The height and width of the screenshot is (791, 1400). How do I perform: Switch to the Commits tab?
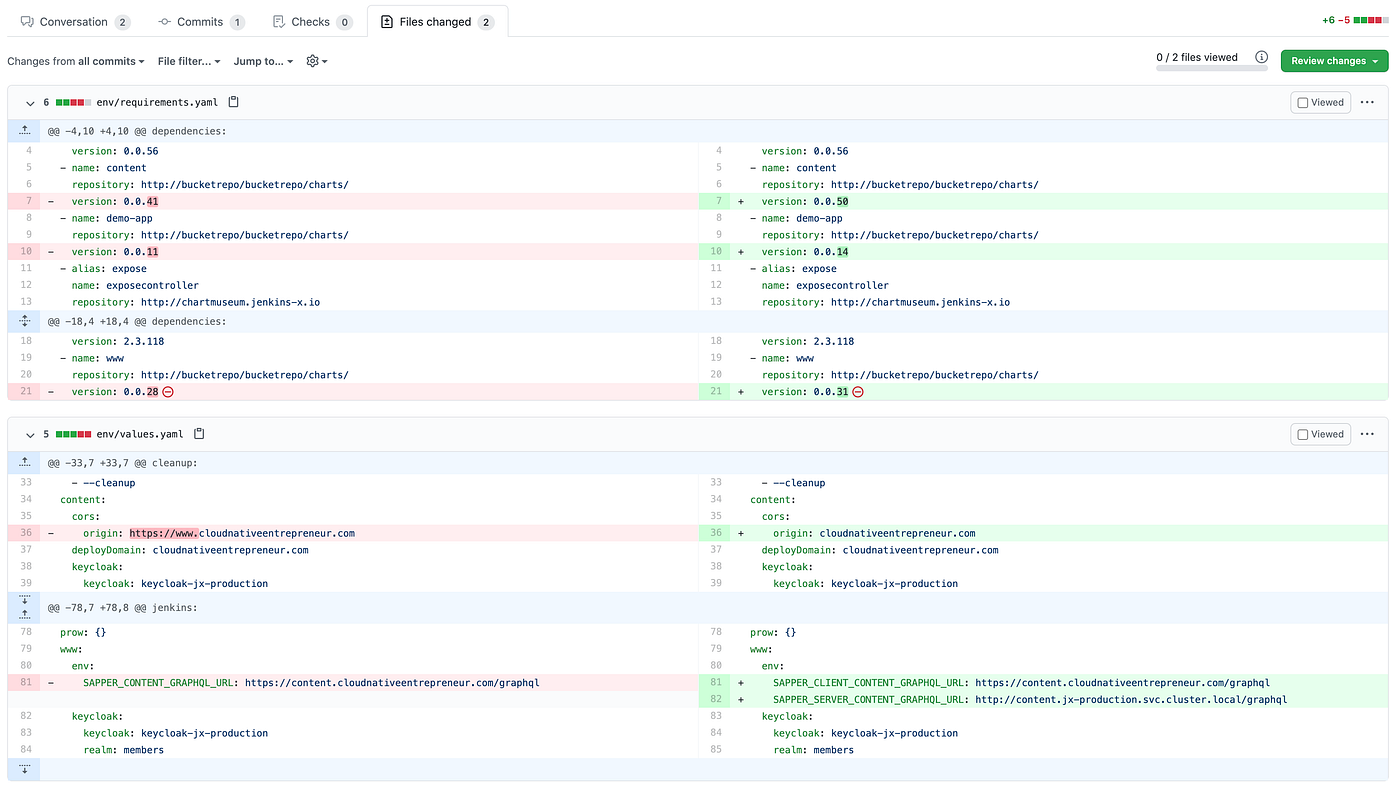[201, 22]
